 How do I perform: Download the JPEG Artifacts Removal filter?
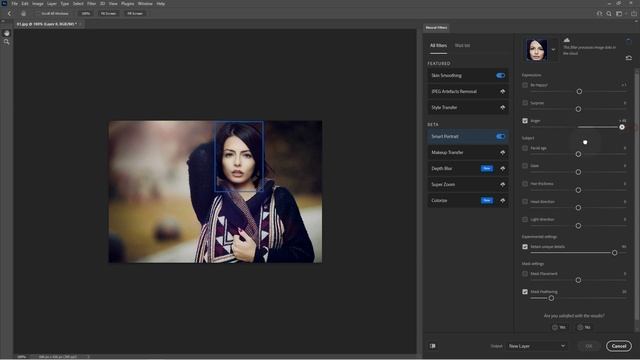502,91
